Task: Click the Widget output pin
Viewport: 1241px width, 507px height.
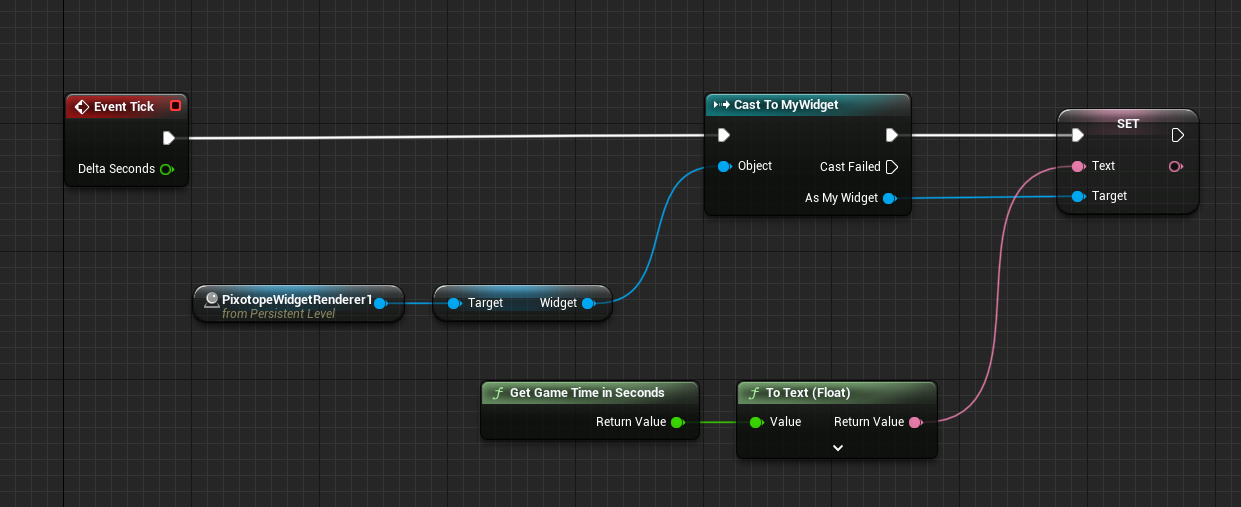Action: (587, 303)
